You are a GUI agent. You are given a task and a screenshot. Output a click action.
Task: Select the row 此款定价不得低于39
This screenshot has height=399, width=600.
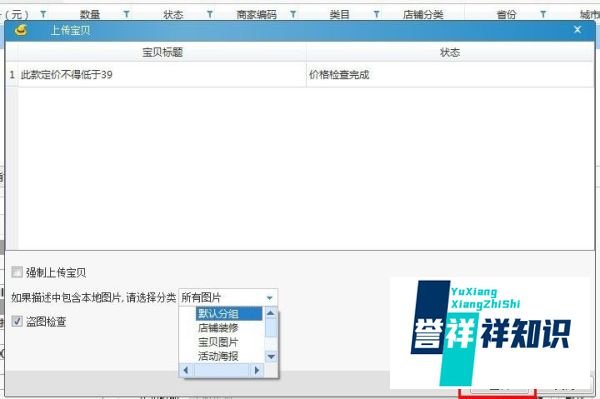(162, 75)
